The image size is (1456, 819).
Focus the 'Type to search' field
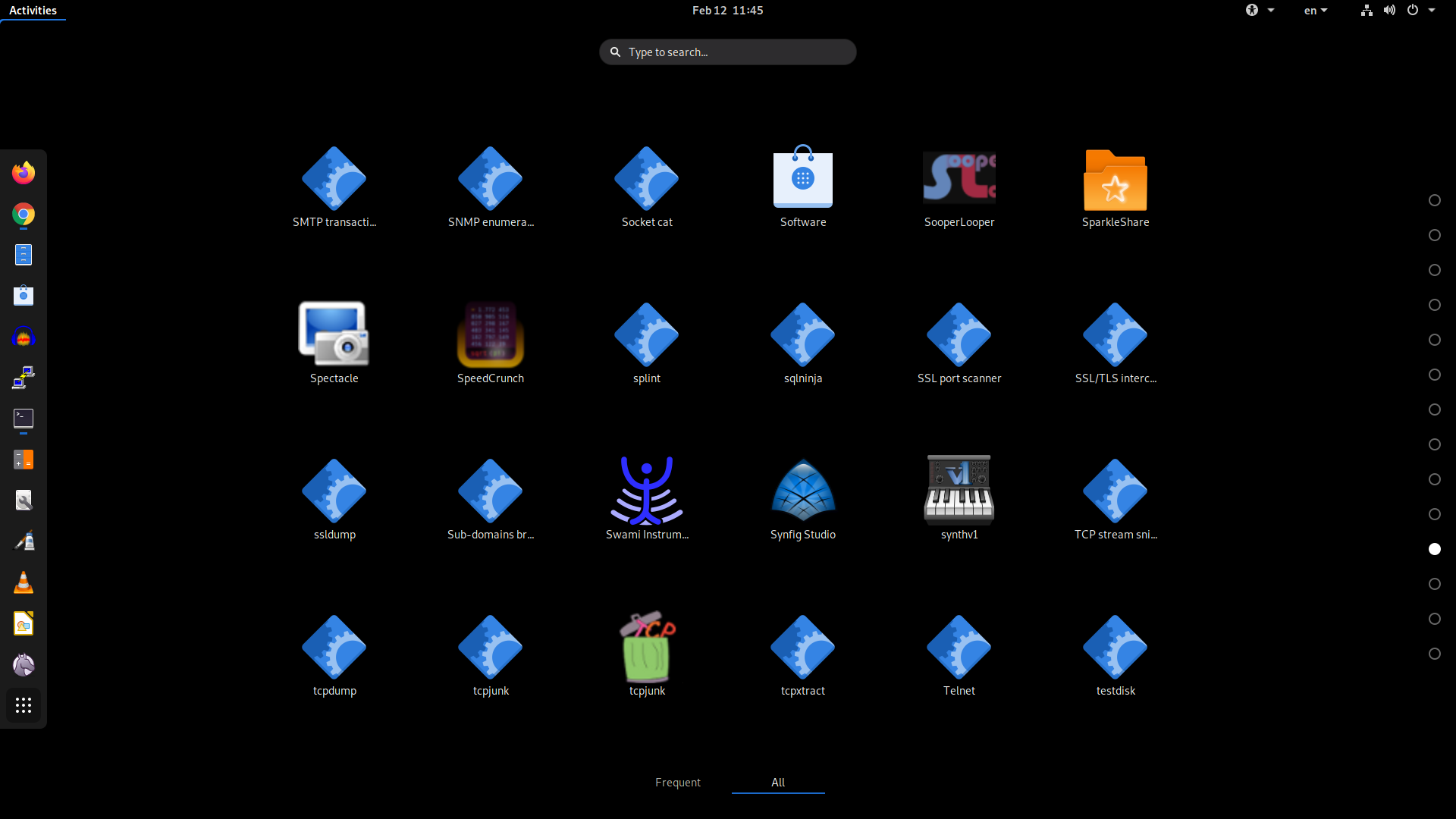click(728, 52)
